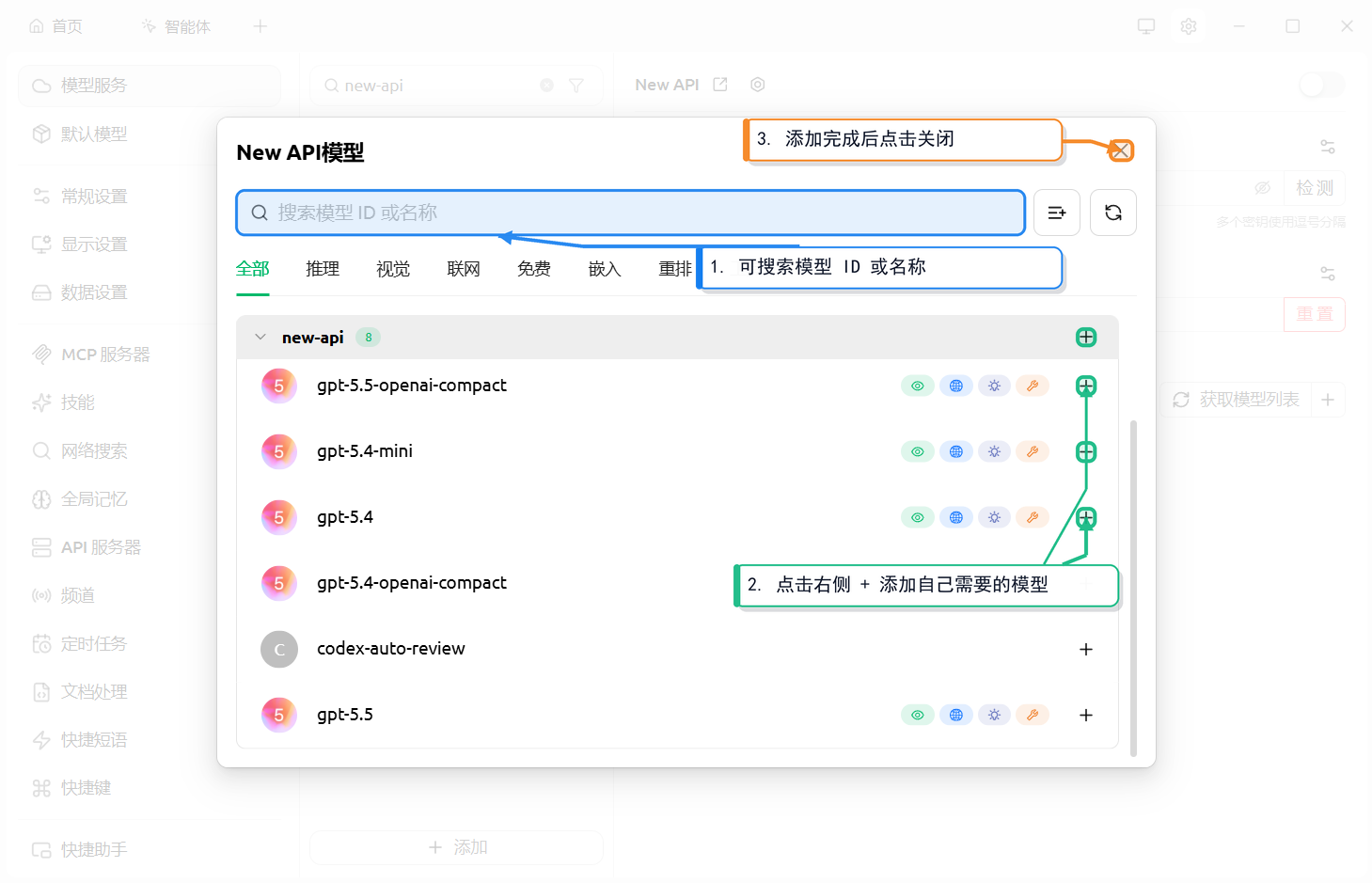Add the gpt-5.4 model with plus icon
The height and width of the screenshot is (883, 1372).
(x=1086, y=517)
